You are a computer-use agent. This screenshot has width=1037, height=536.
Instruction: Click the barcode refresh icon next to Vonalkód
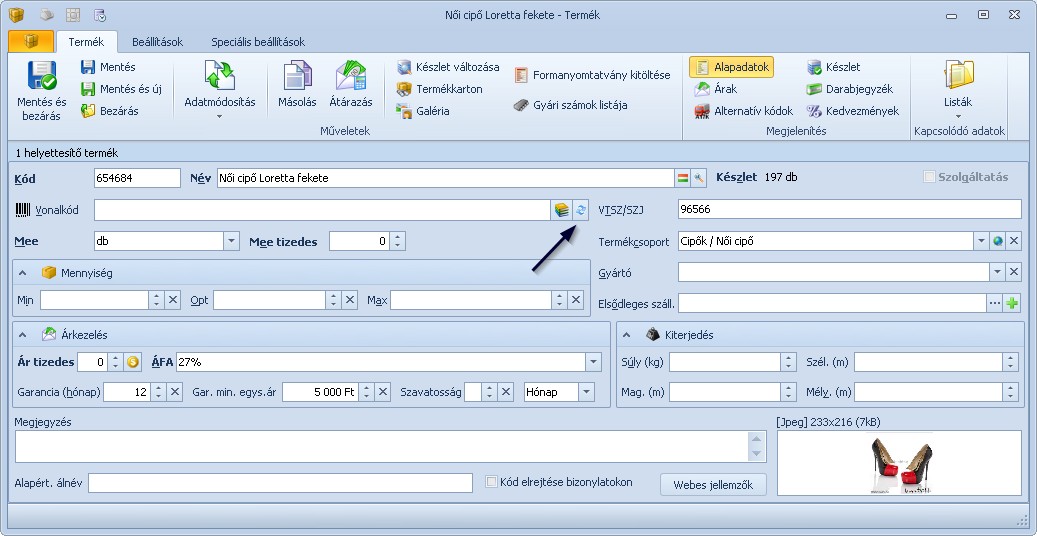(580, 209)
